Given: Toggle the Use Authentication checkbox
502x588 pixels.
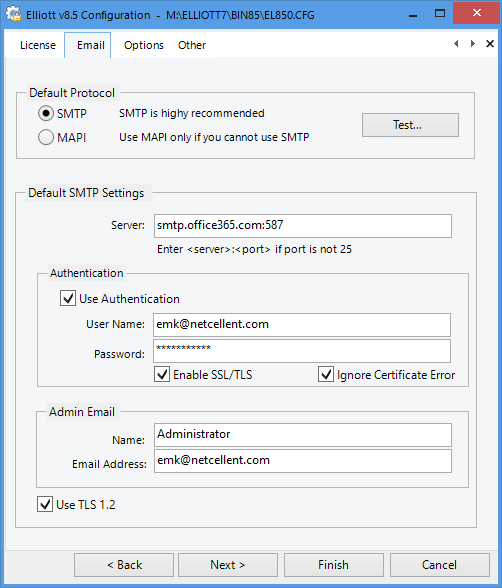Looking at the screenshot, I should (x=68, y=298).
